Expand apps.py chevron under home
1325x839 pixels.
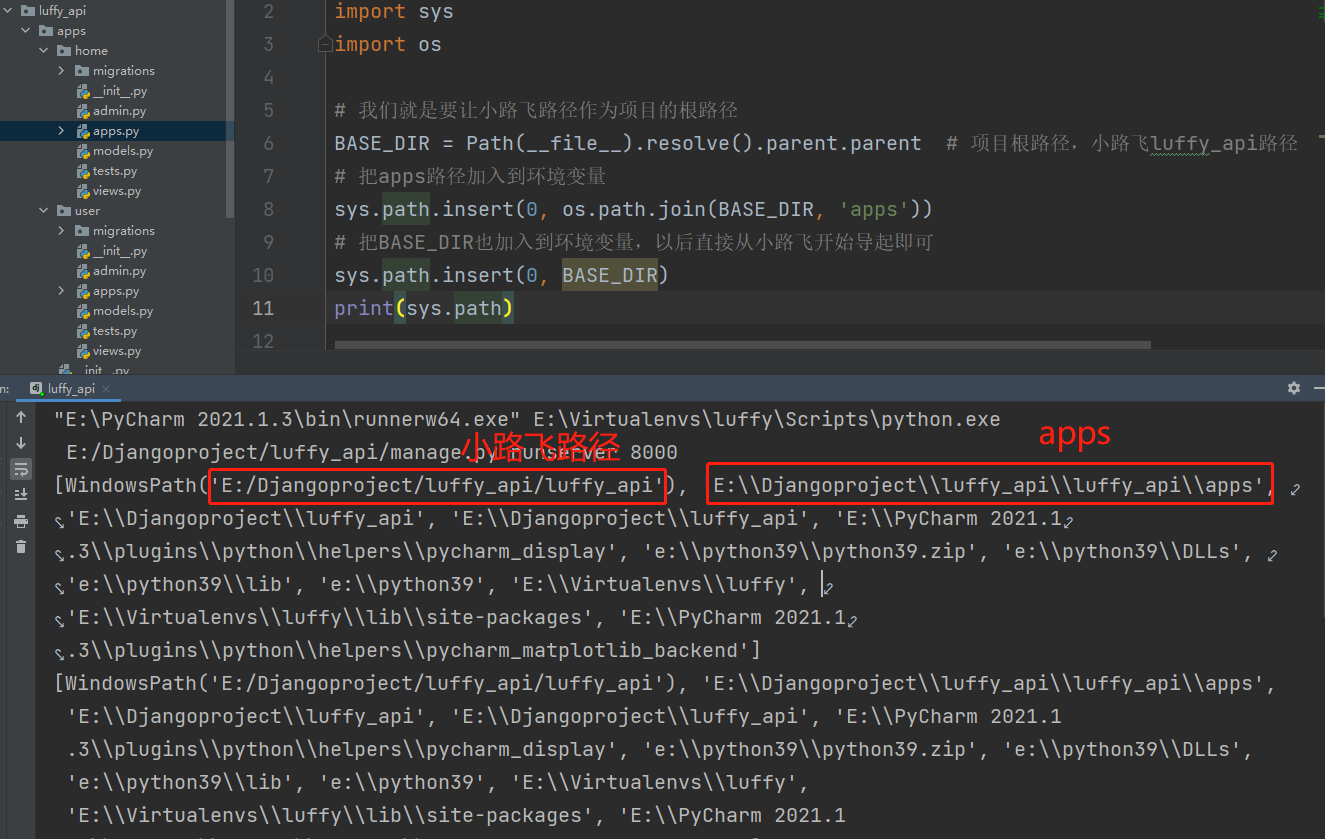coord(61,131)
